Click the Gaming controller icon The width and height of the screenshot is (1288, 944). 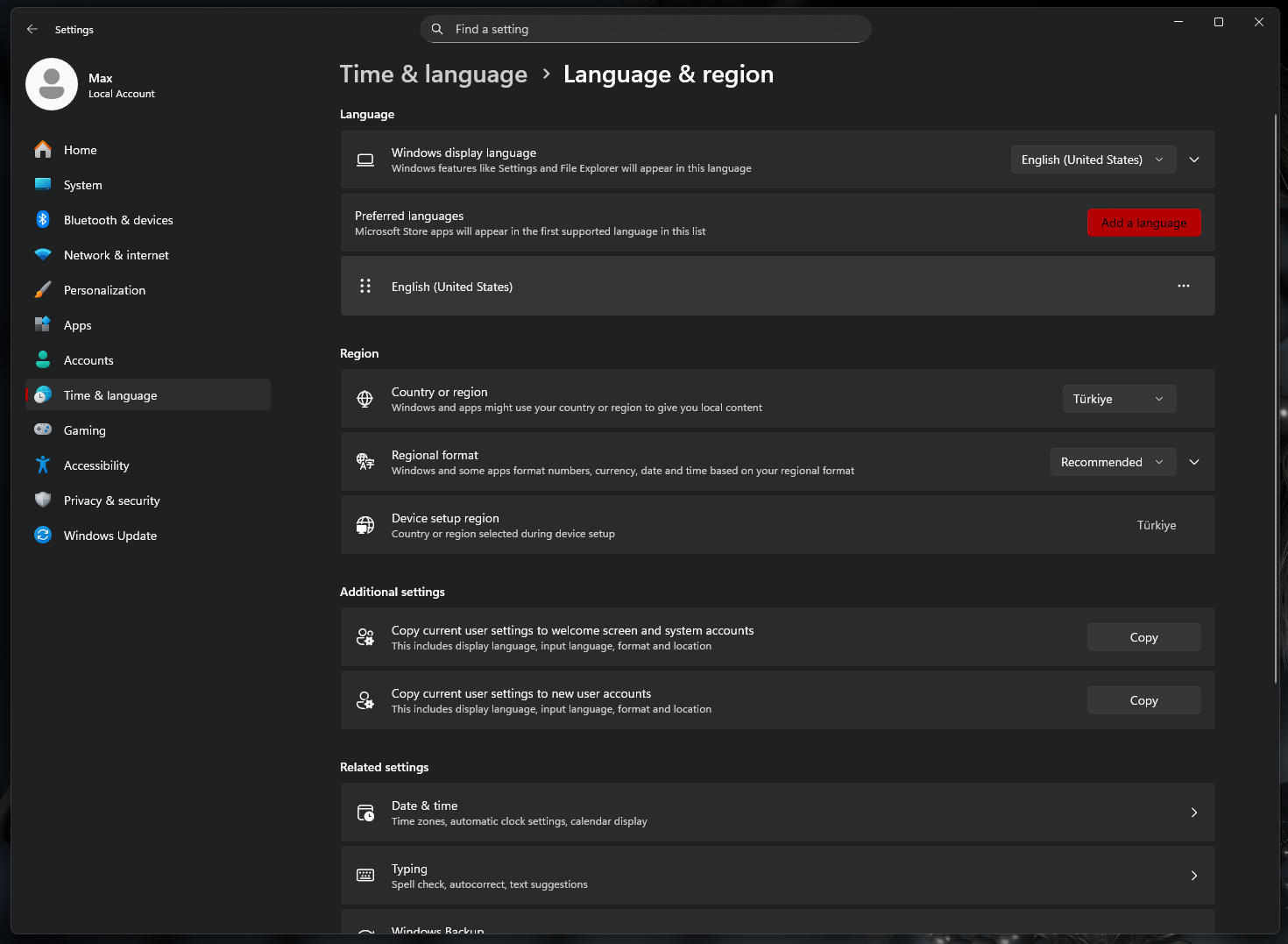tap(43, 430)
